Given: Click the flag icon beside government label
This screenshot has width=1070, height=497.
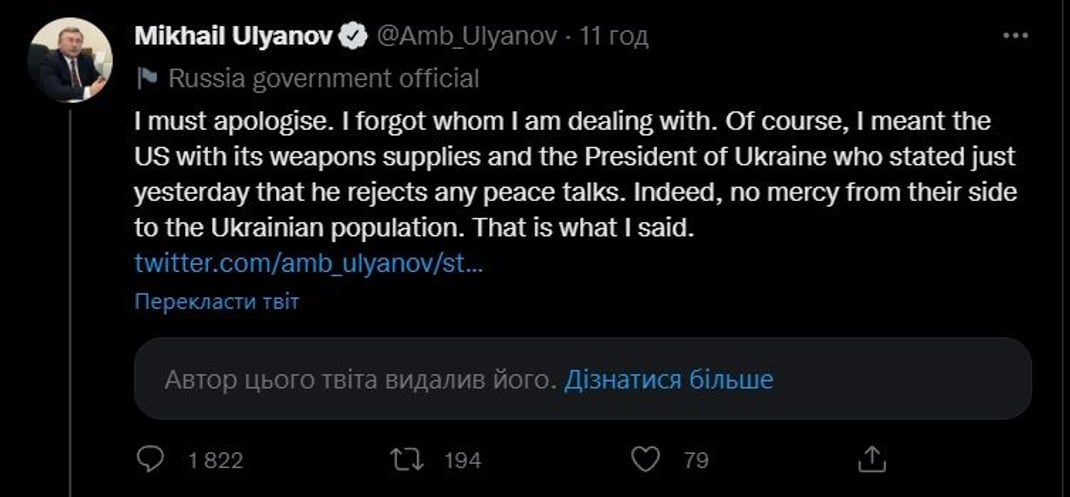Looking at the screenshot, I should pyautogui.click(x=146, y=78).
